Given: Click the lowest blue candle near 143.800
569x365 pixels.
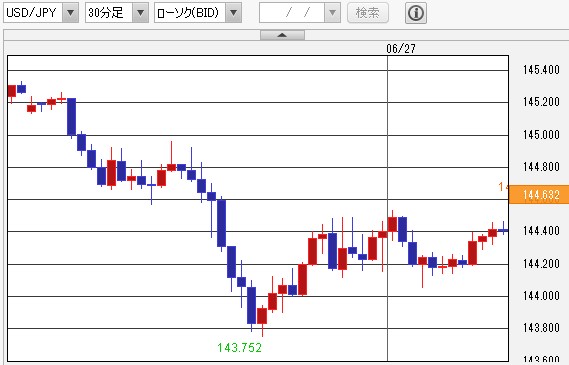Looking at the screenshot, I should (251, 305).
